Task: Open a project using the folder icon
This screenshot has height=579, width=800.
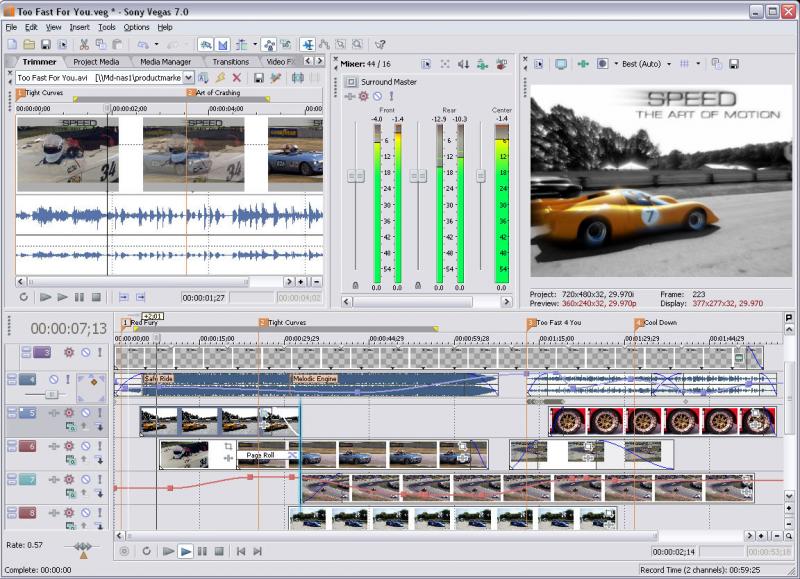Action: pos(29,45)
